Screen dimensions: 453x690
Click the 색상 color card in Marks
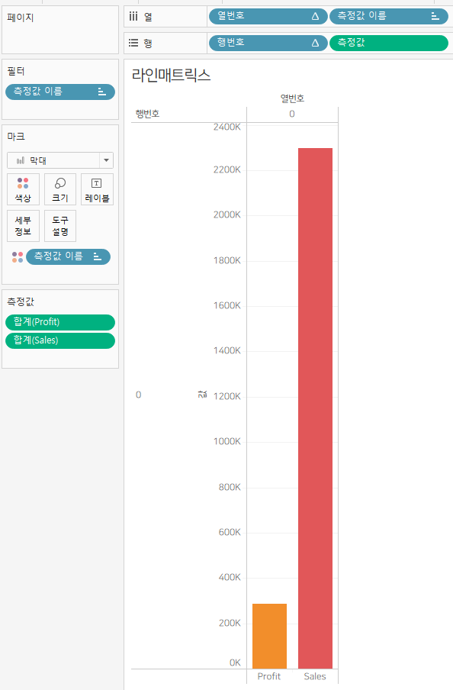[23, 189]
